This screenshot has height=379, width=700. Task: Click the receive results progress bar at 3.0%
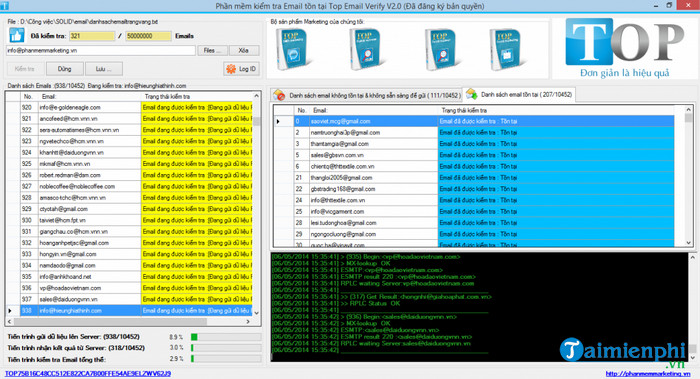tap(226, 347)
